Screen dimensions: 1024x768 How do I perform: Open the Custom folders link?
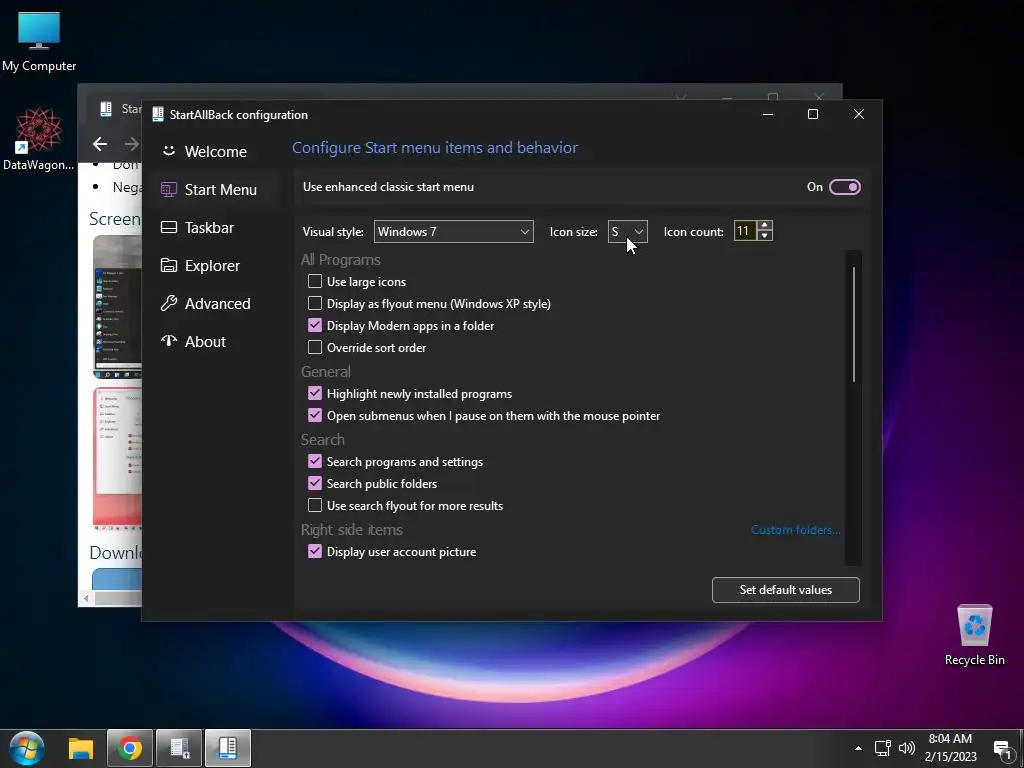[795, 530]
